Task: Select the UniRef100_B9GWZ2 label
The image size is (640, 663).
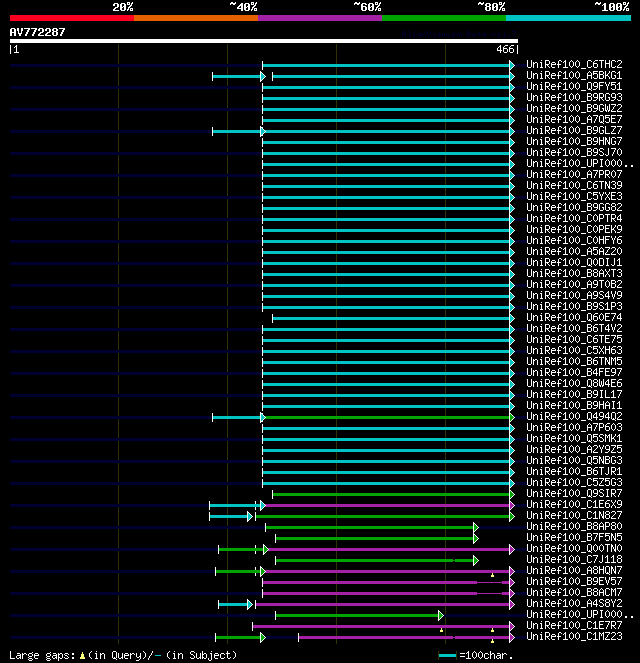Action: click(574, 108)
